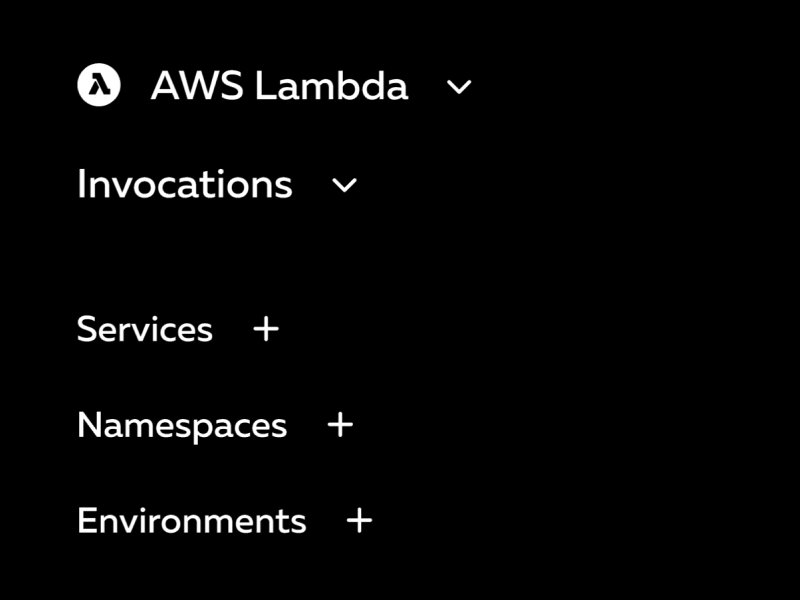Click the AWS Lambda title text
This screenshot has width=800, height=600.
click(280, 86)
